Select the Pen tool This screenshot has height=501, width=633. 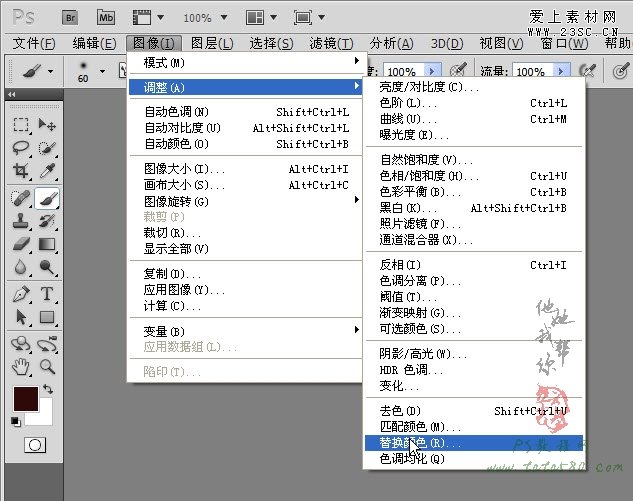pyautogui.click(x=21, y=294)
